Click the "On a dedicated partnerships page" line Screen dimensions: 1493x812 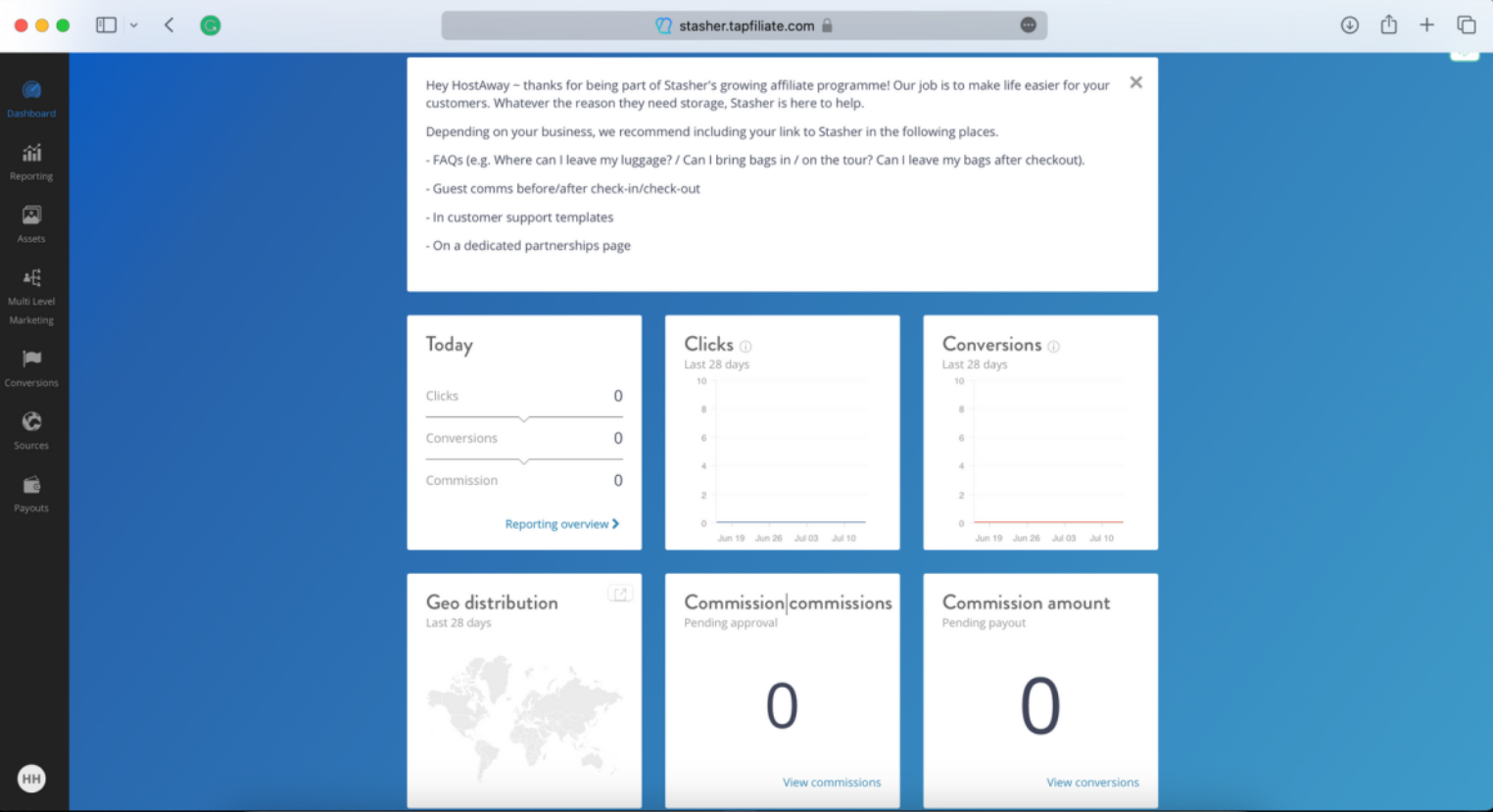coord(528,246)
